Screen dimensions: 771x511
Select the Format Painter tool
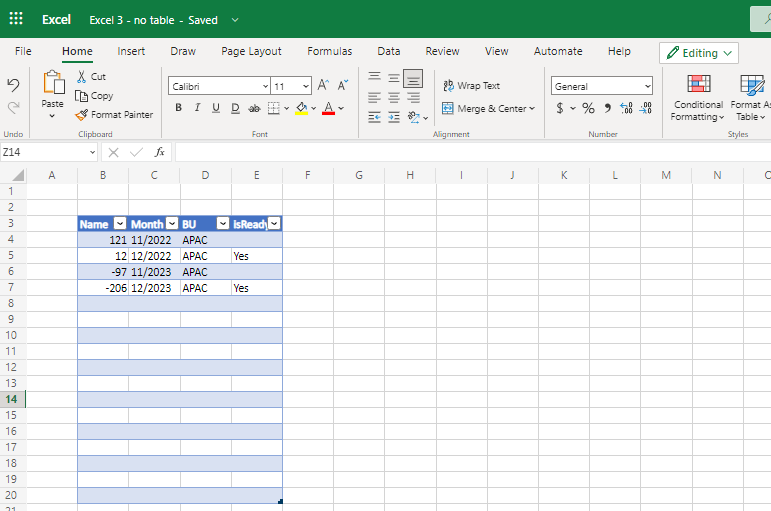click(x=114, y=115)
